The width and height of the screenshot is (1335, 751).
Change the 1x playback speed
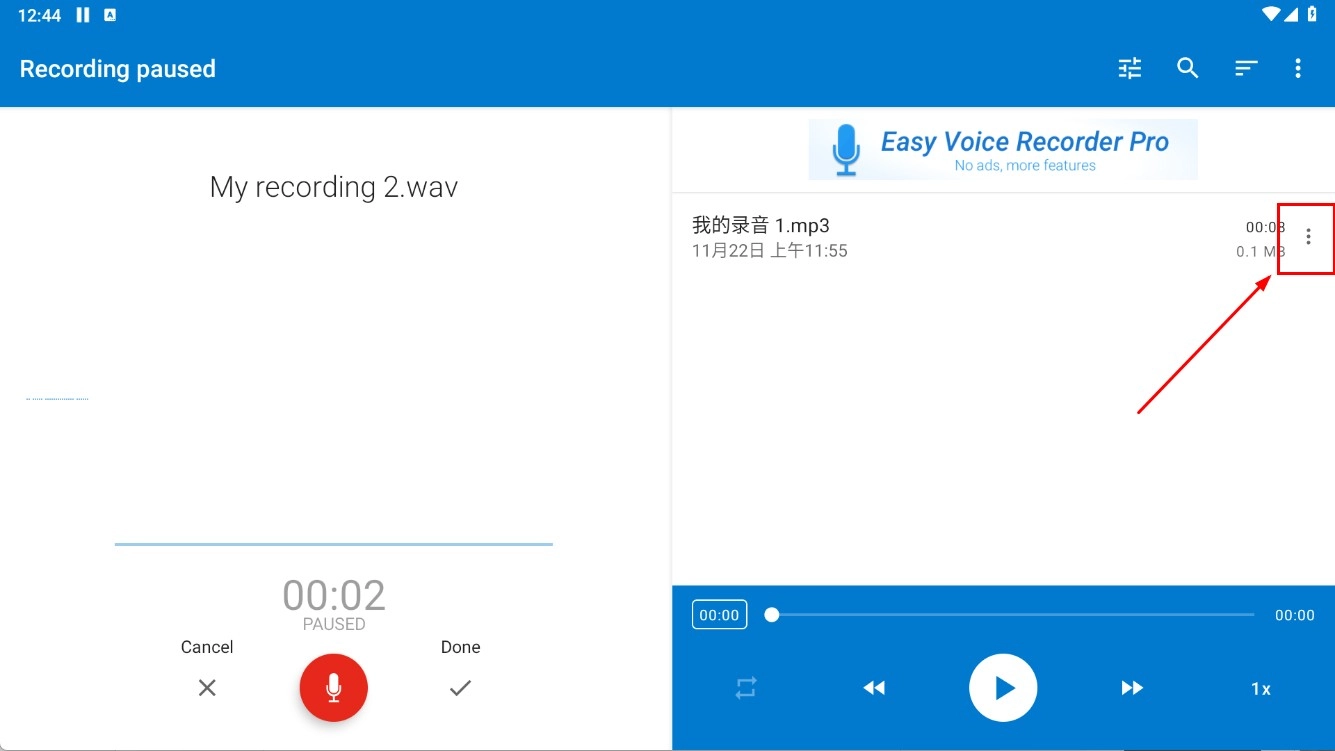[x=1261, y=689]
